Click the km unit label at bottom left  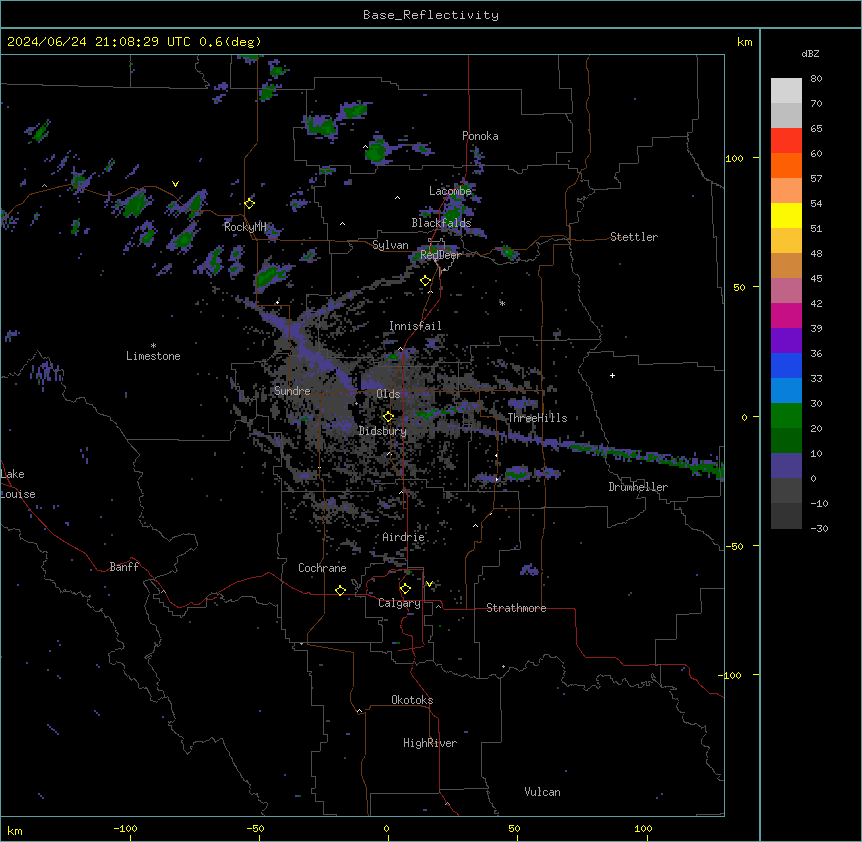15,830
